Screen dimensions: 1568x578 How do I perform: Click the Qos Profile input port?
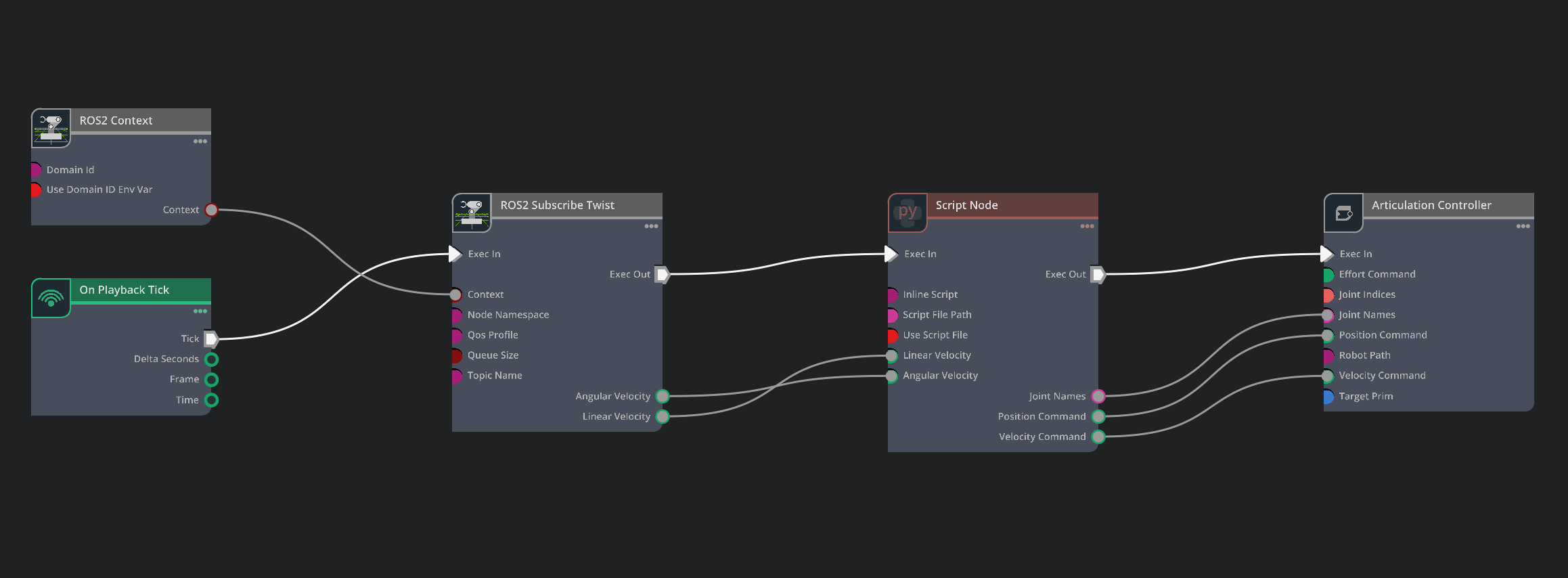456,335
